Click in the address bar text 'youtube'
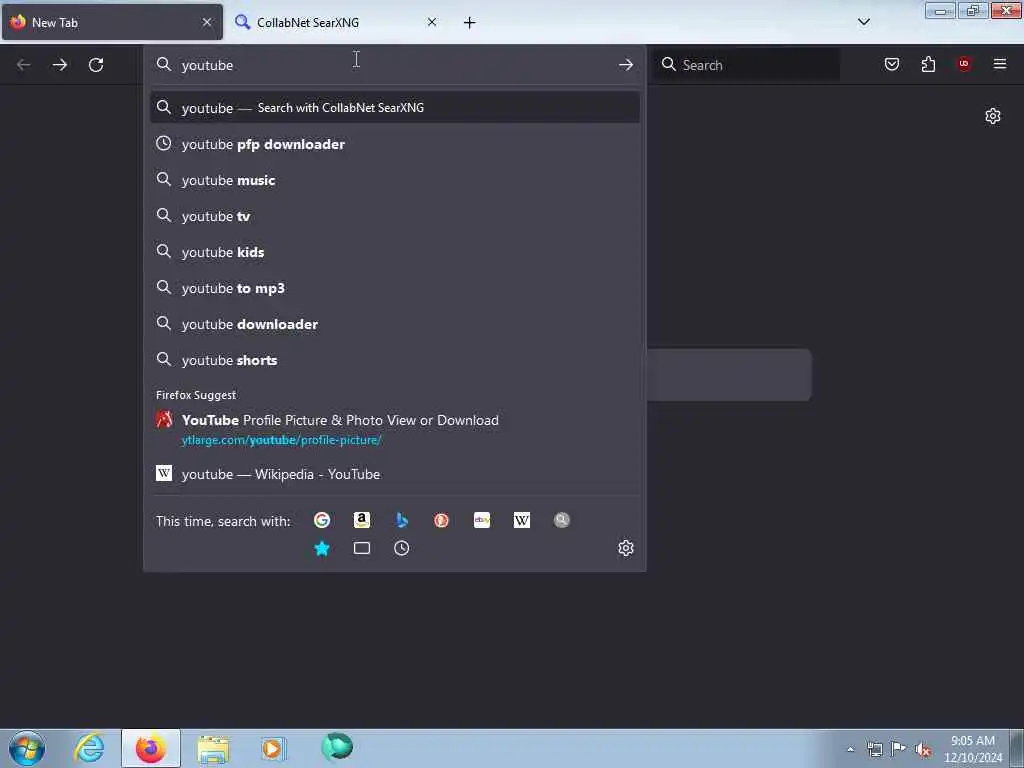 click(207, 65)
